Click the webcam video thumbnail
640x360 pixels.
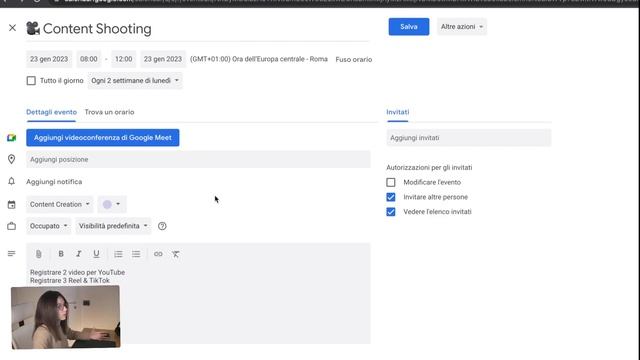(65, 317)
